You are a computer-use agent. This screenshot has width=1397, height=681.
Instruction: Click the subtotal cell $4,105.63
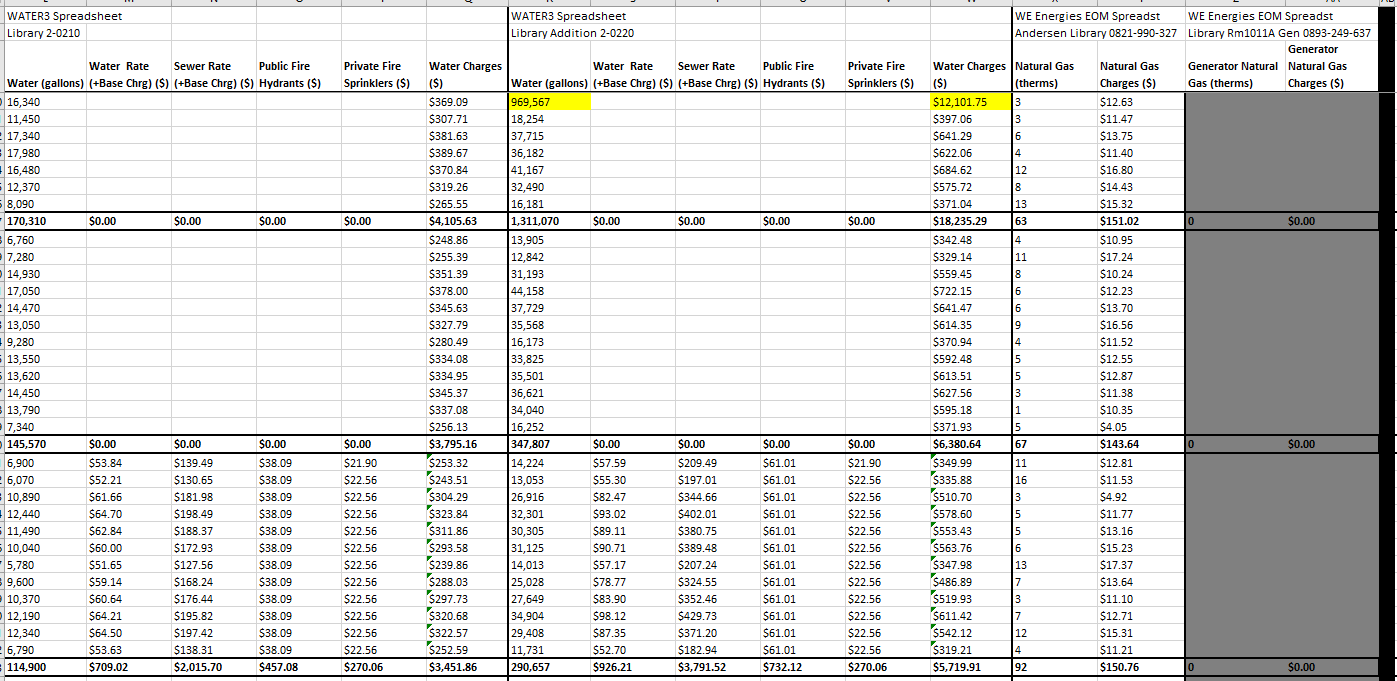coord(467,221)
